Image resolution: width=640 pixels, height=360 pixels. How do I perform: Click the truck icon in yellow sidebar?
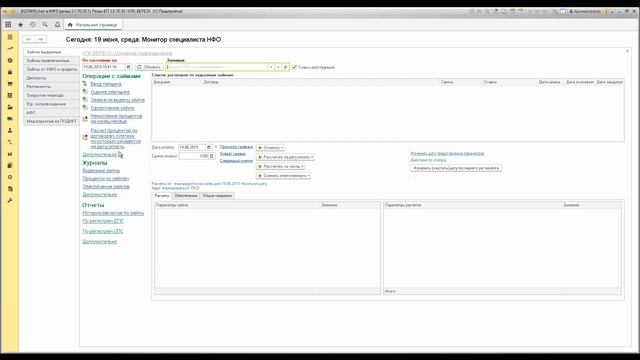pyautogui.click(x=10, y=119)
